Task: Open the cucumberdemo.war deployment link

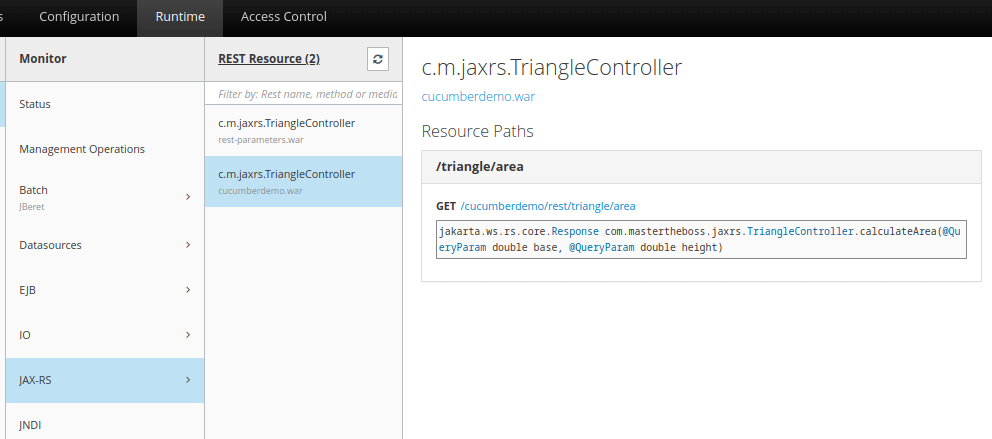Action: point(478,97)
